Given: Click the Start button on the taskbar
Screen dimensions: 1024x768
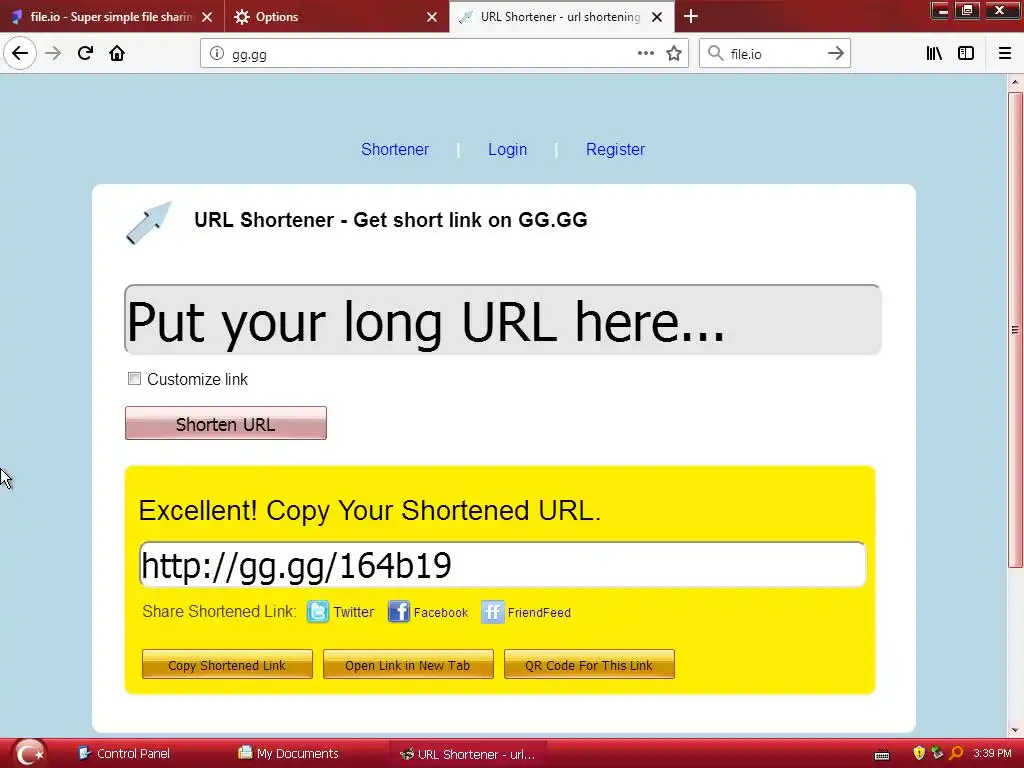Looking at the screenshot, I should [x=28, y=753].
